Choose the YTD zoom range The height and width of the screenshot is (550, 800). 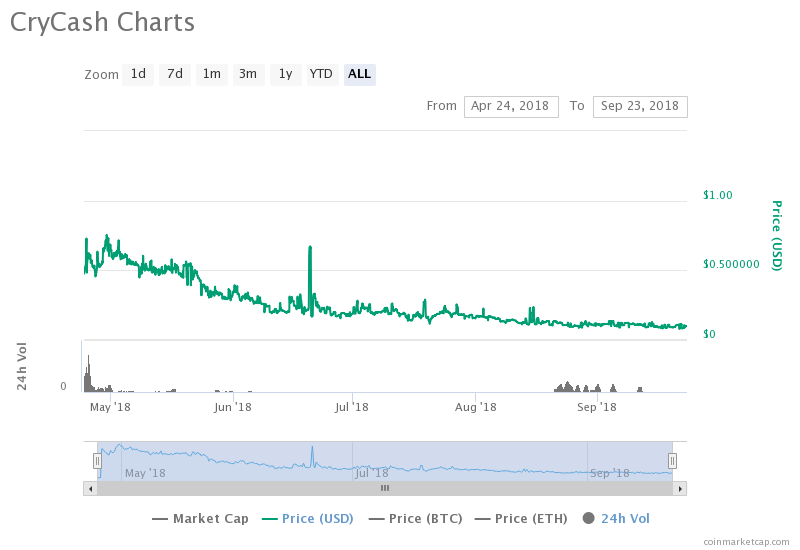tap(322, 74)
